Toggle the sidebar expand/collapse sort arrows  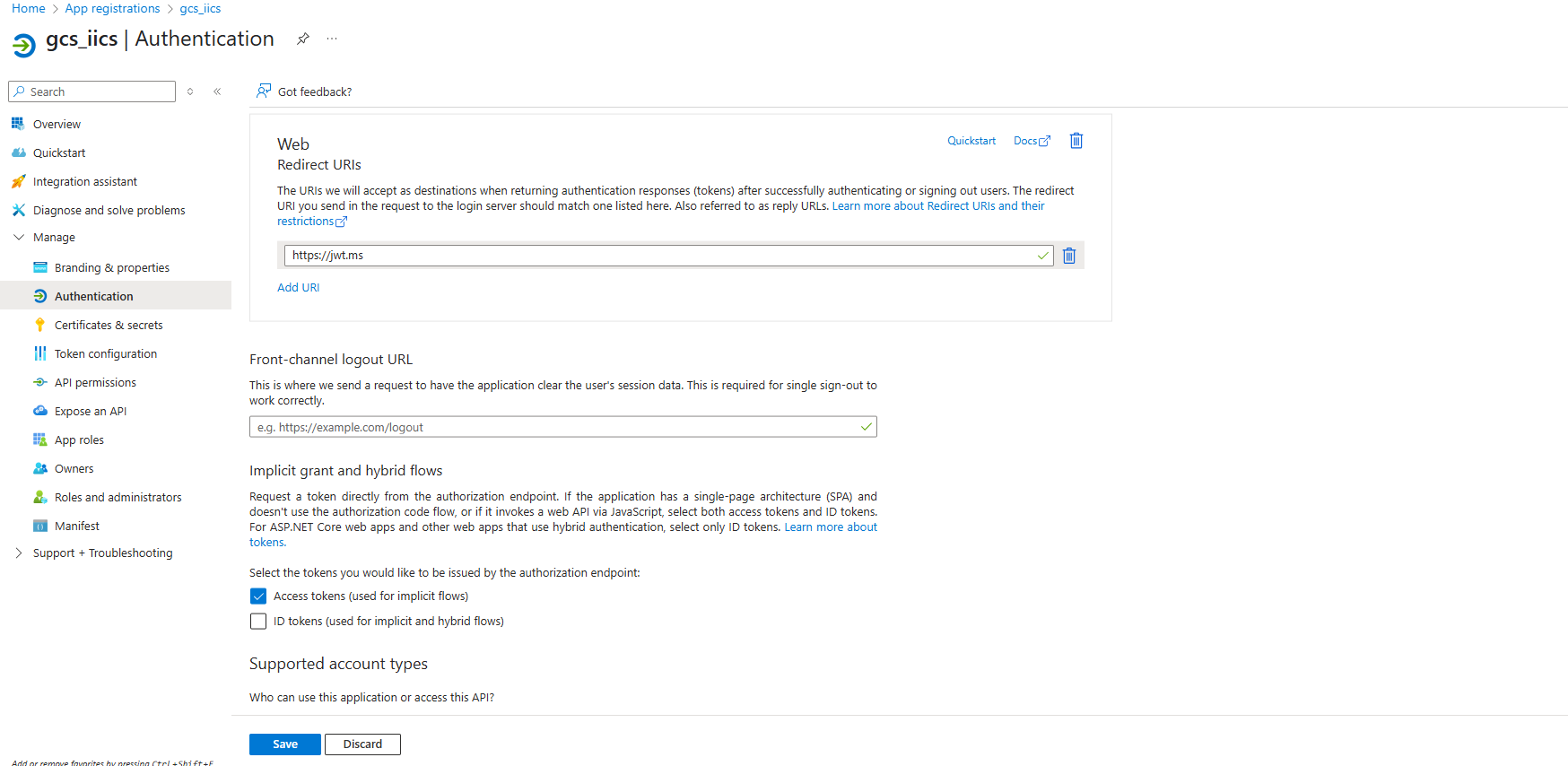tap(190, 91)
